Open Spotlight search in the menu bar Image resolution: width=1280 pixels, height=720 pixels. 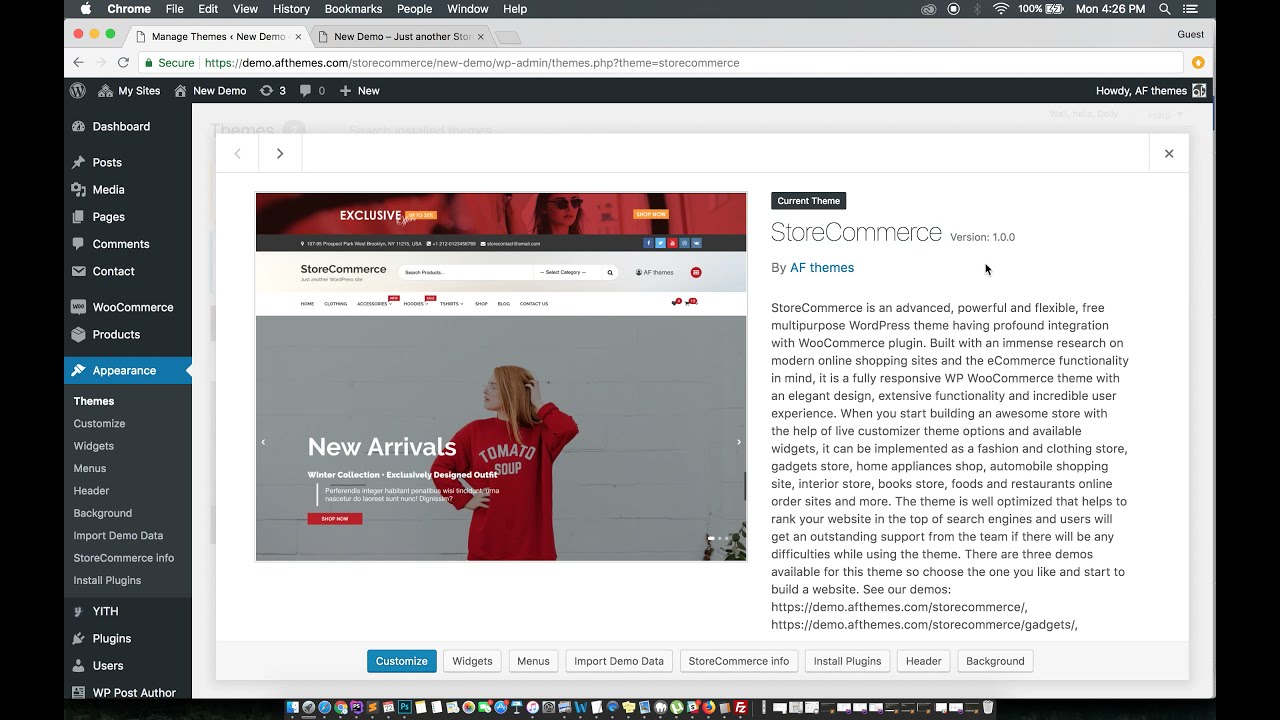coord(1165,9)
